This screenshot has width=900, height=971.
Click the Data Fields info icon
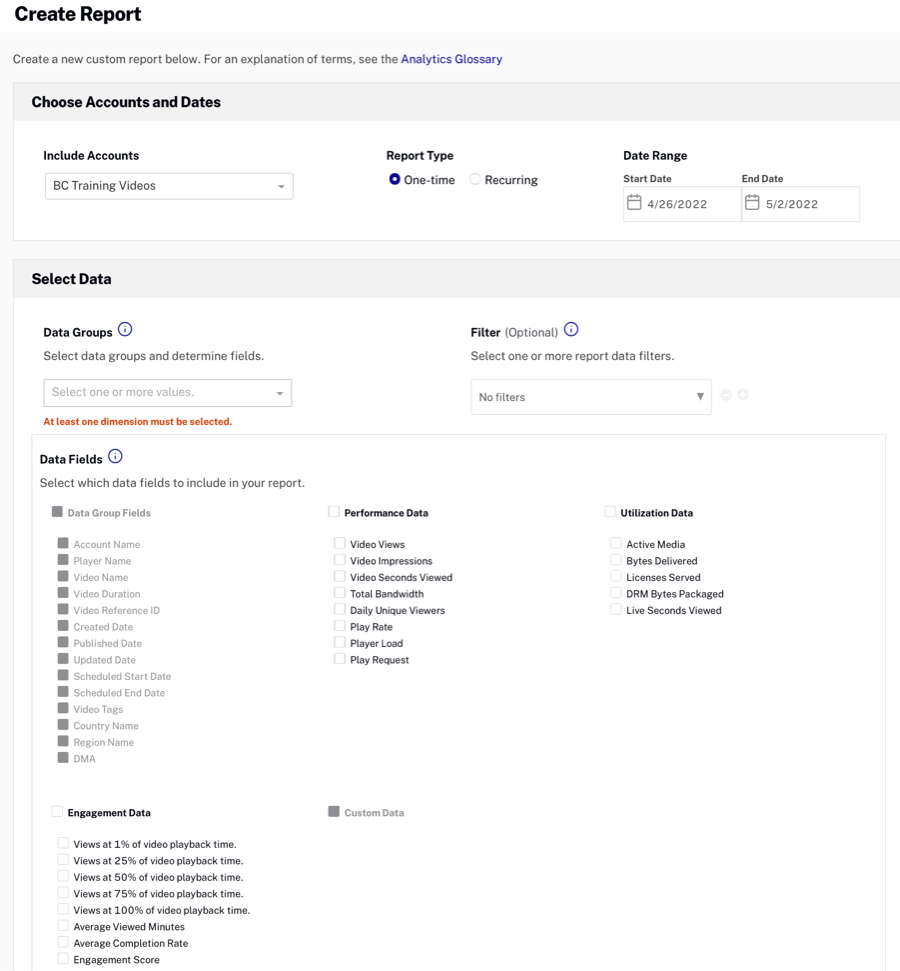tap(115, 457)
